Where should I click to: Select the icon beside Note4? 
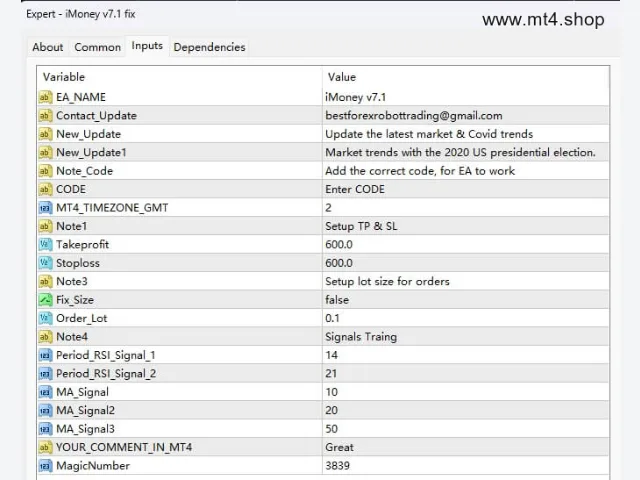click(45, 337)
